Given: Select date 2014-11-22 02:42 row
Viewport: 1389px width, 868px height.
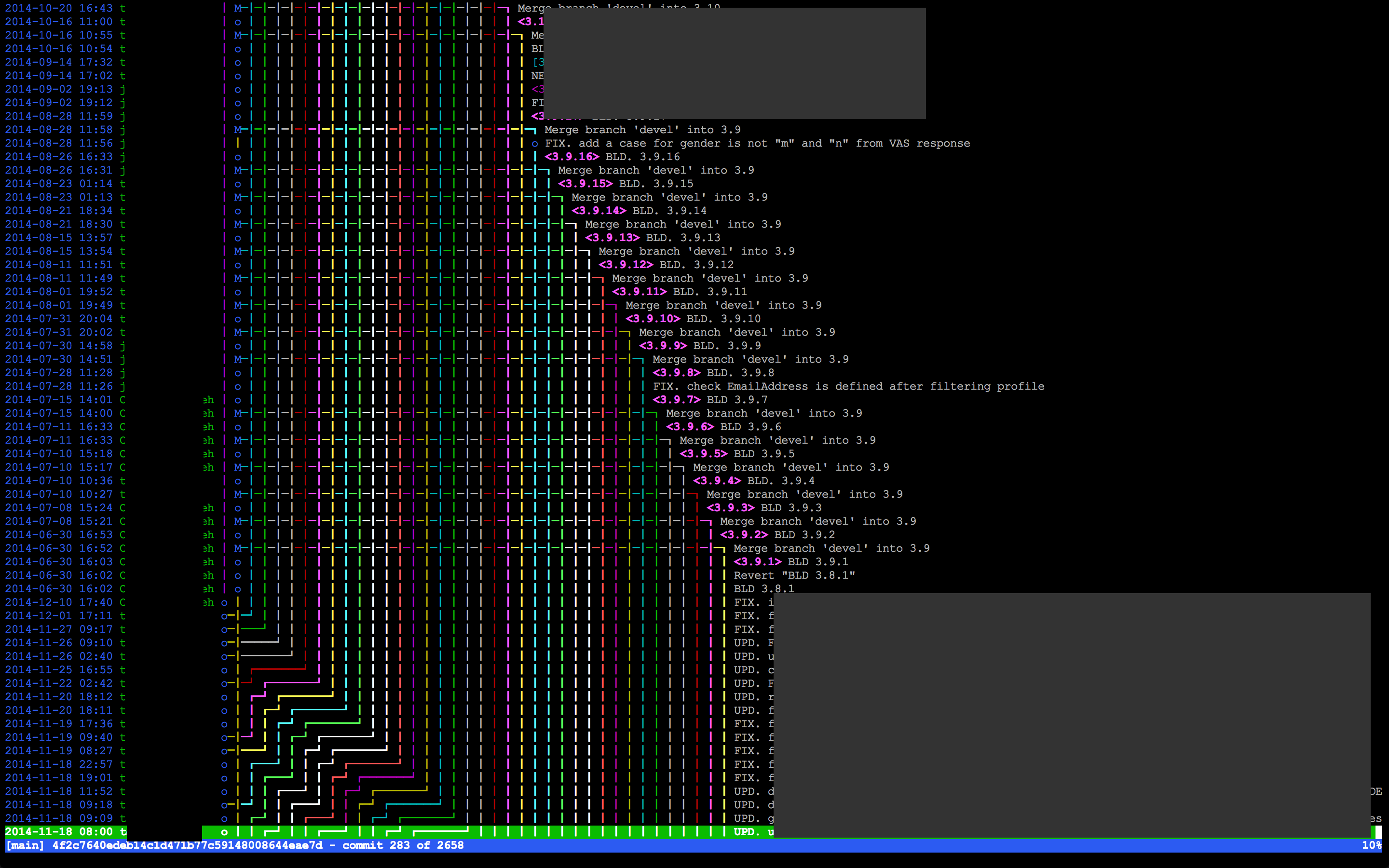Looking at the screenshot, I should tap(58, 683).
